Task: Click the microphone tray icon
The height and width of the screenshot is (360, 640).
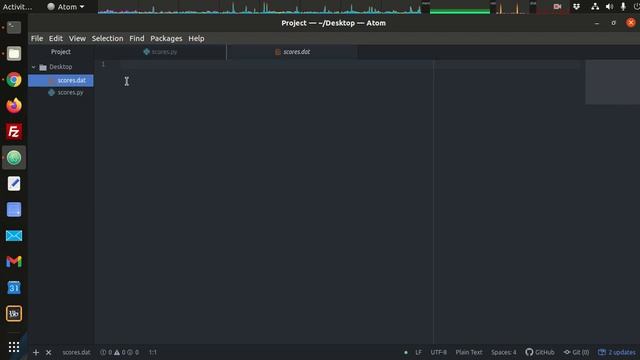Action: [623, 7]
